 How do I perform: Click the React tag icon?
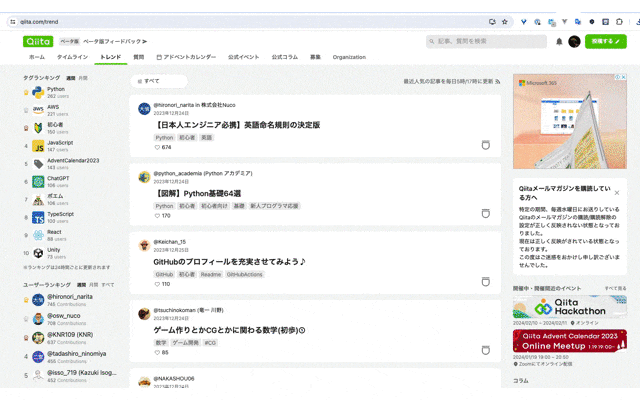(x=38, y=235)
